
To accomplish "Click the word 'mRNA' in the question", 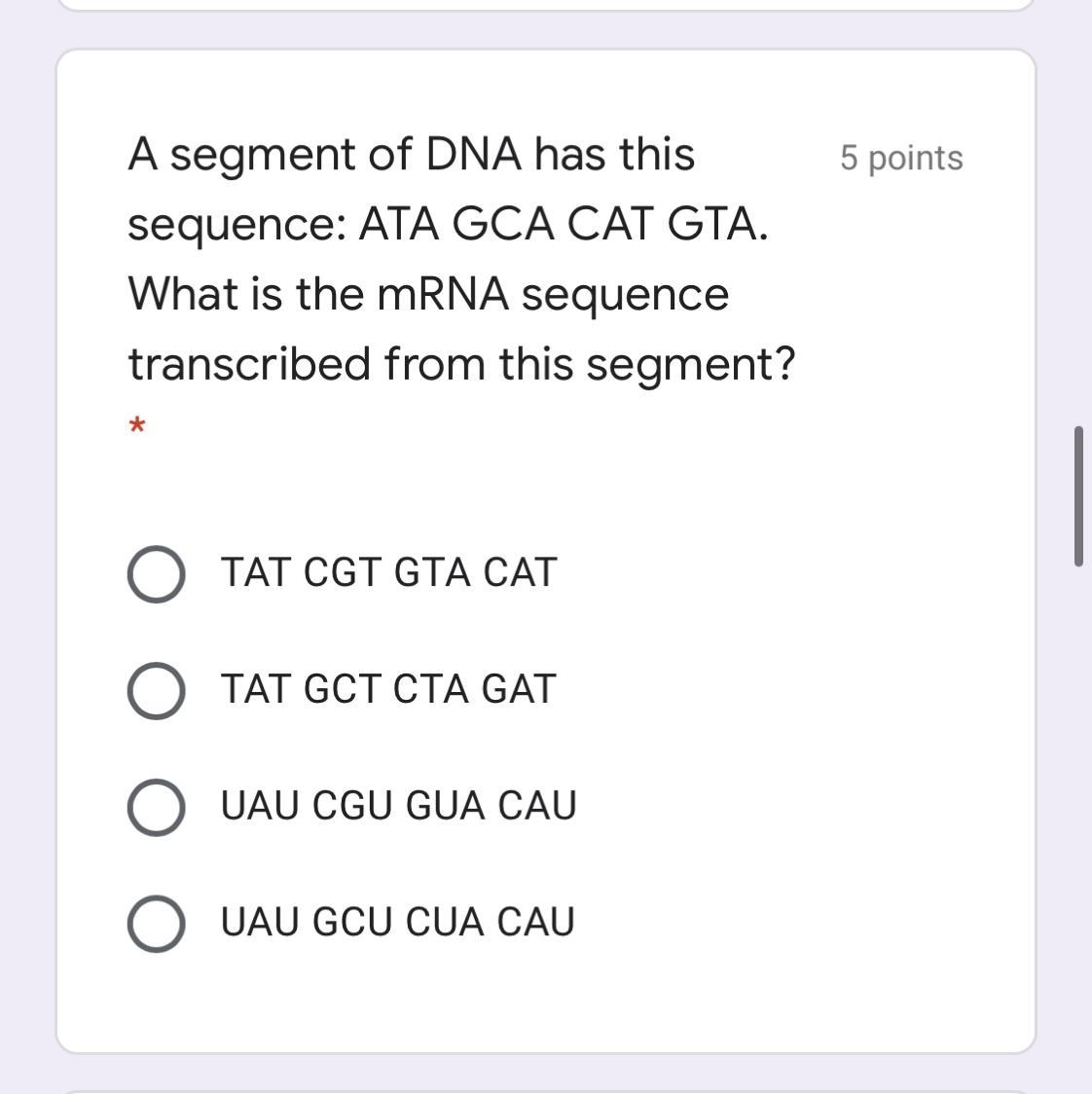I will 443,294.
